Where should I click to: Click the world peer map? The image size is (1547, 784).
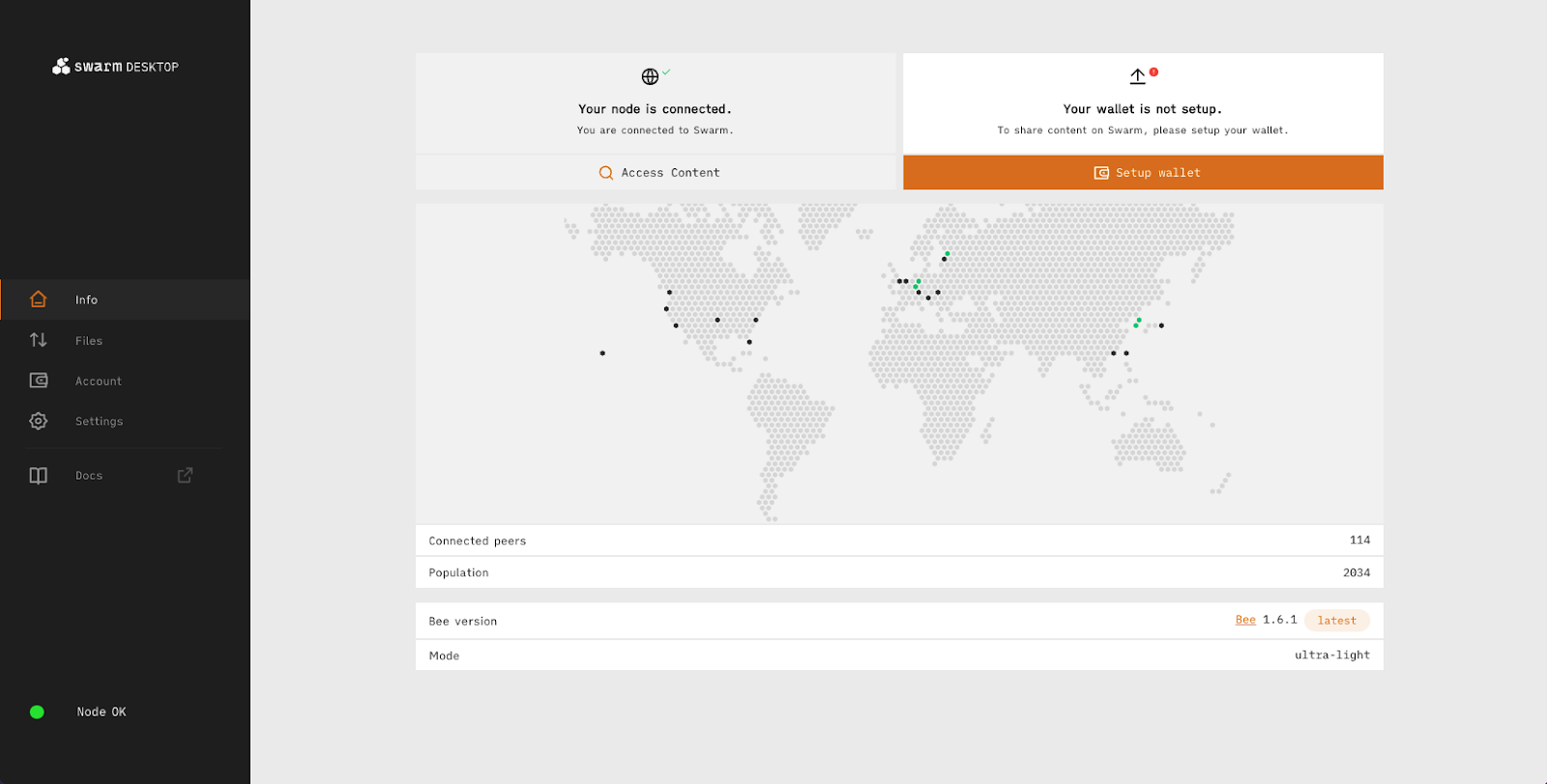coord(899,363)
